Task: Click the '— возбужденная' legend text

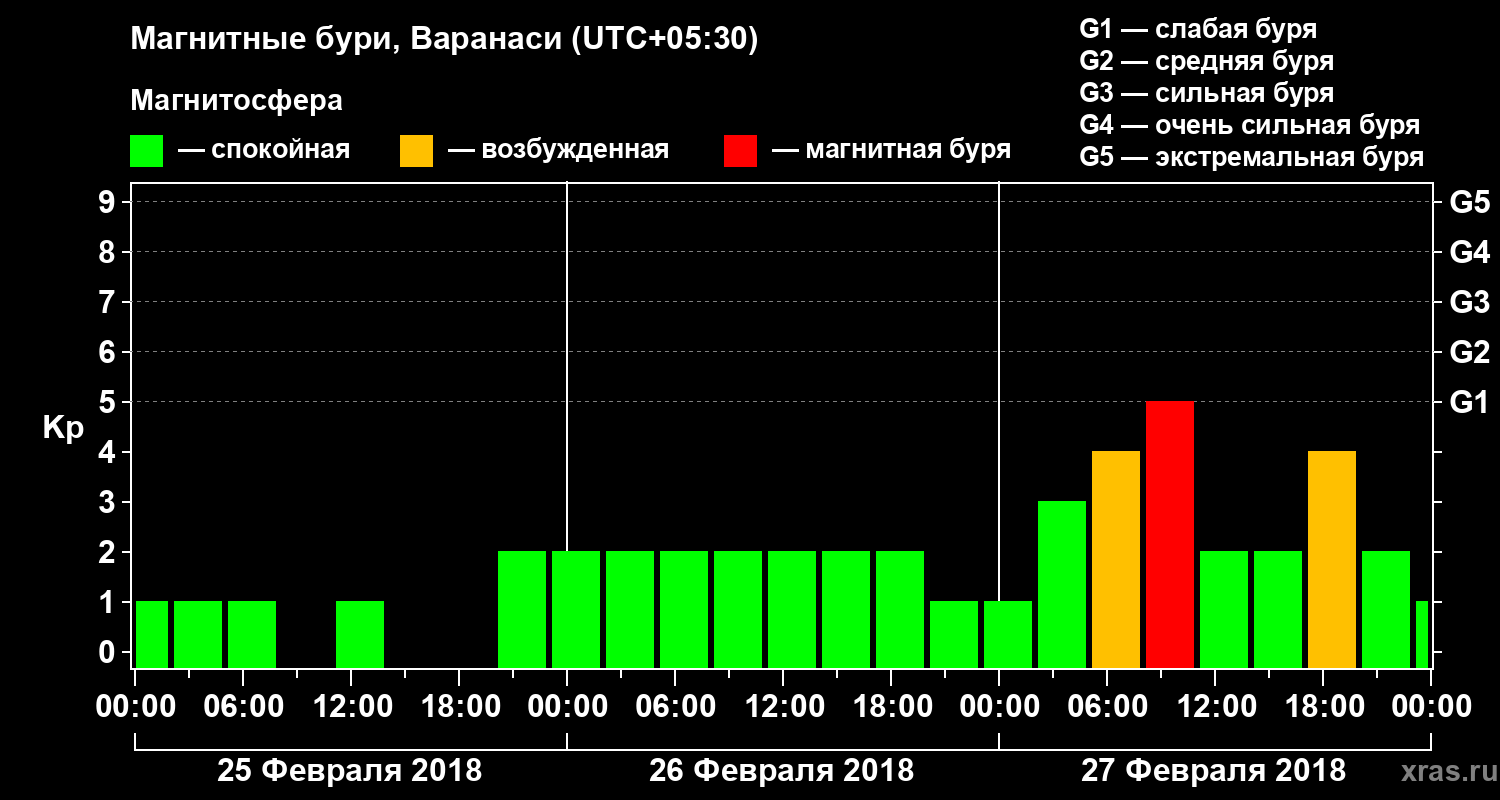Action: [x=558, y=150]
